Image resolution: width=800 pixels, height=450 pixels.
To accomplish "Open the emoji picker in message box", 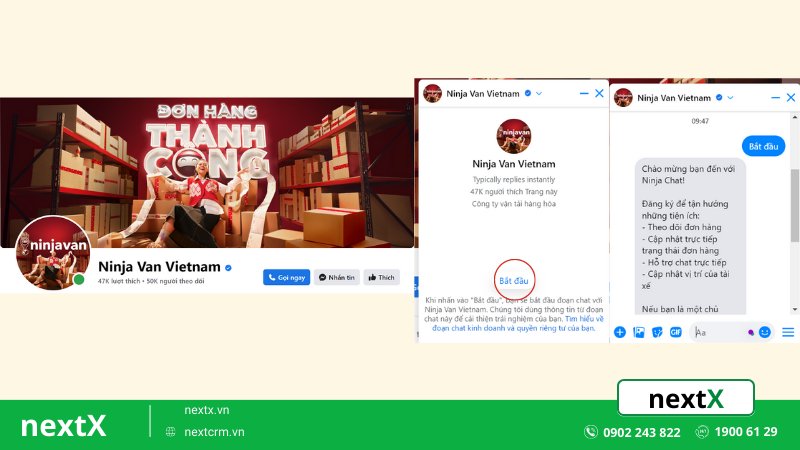I will [765, 332].
